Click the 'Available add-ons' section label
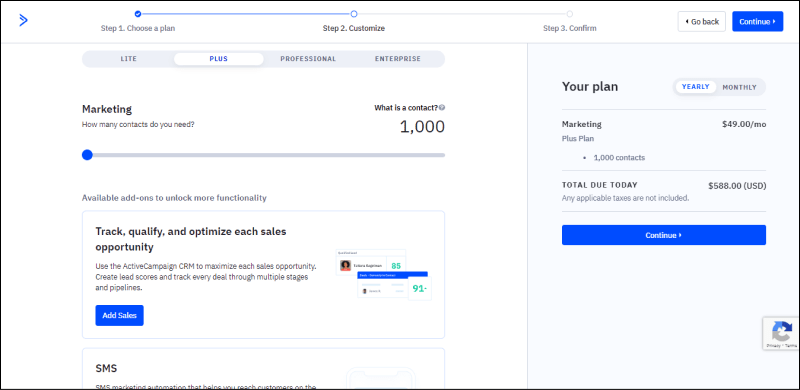The image size is (800, 390). click(x=174, y=198)
